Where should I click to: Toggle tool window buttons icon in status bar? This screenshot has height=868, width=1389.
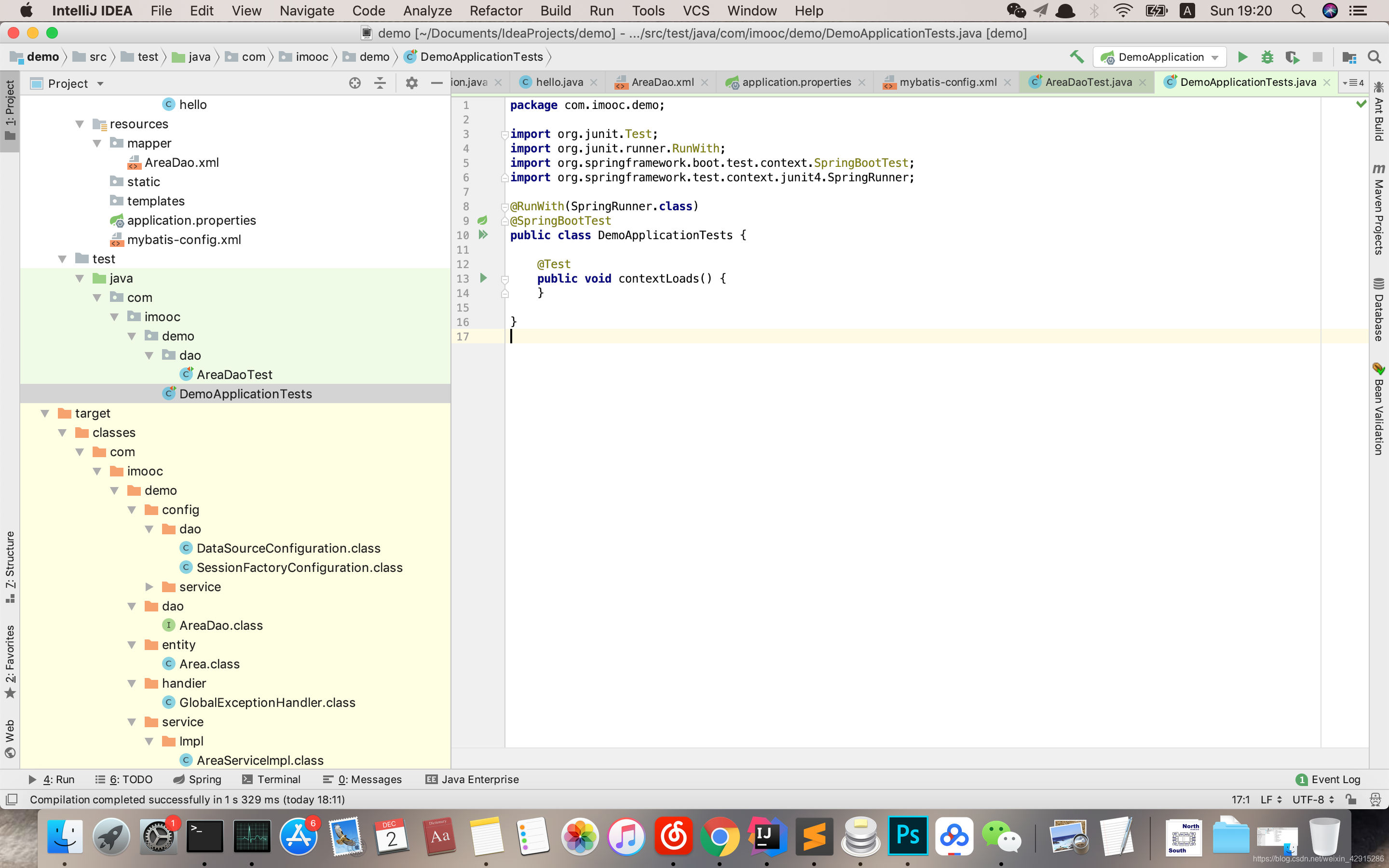(12, 799)
